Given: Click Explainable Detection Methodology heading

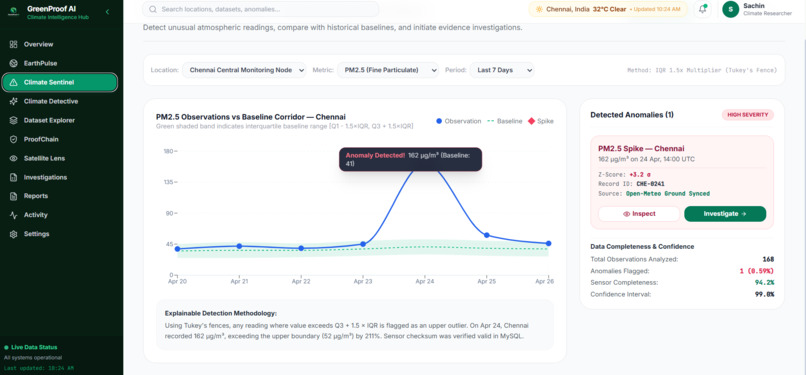Looking at the screenshot, I should pyautogui.click(x=221, y=313).
